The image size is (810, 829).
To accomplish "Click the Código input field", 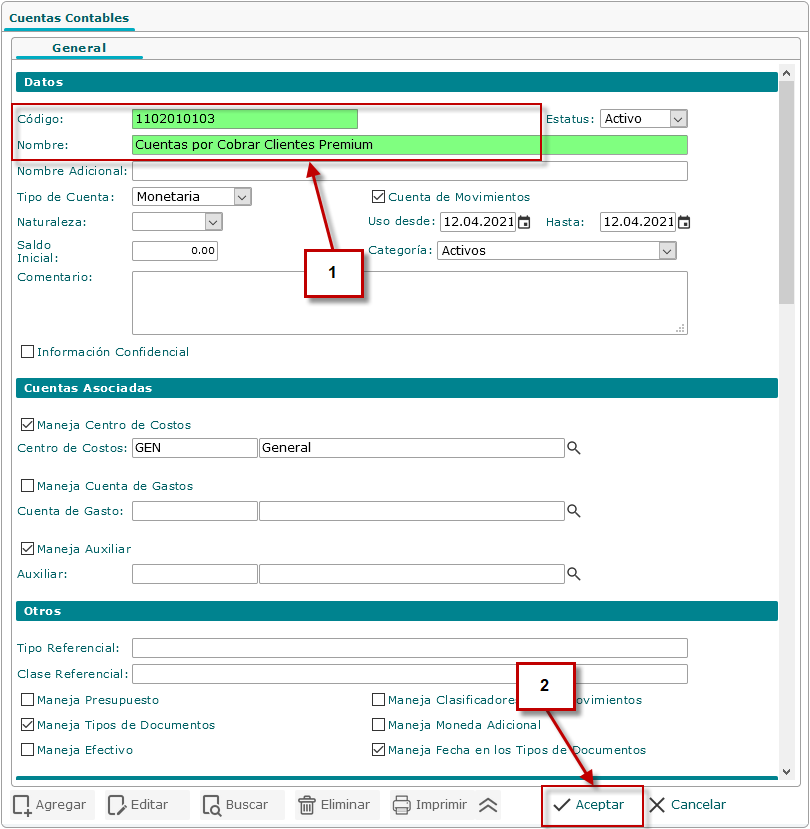I will 245,119.
